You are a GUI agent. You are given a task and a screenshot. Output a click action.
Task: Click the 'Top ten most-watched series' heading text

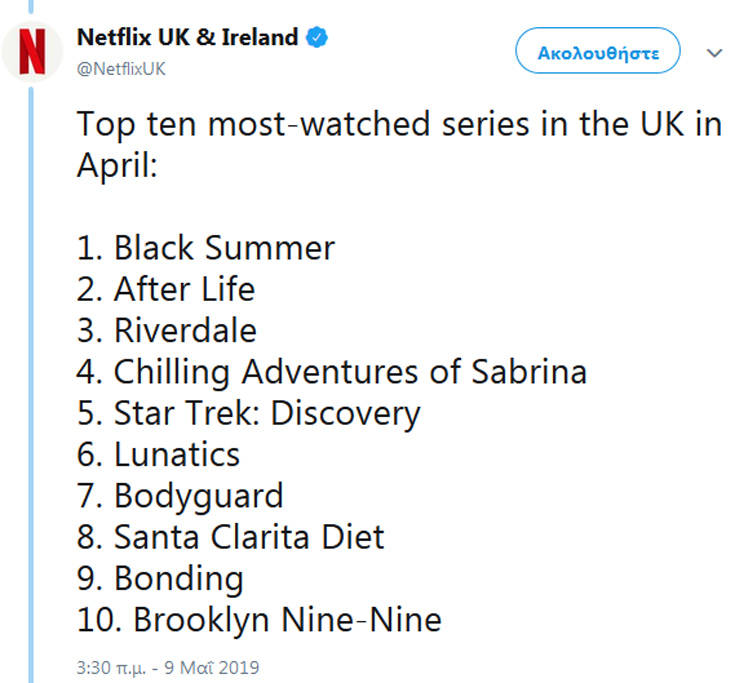(398, 124)
